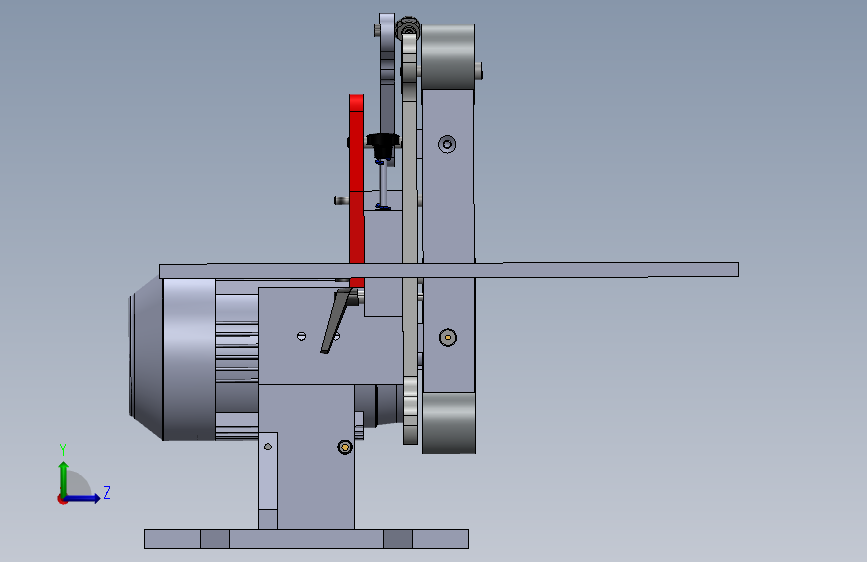Select the base plate at the bottom
The width and height of the screenshot is (867, 562).
click(x=306, y=539)
